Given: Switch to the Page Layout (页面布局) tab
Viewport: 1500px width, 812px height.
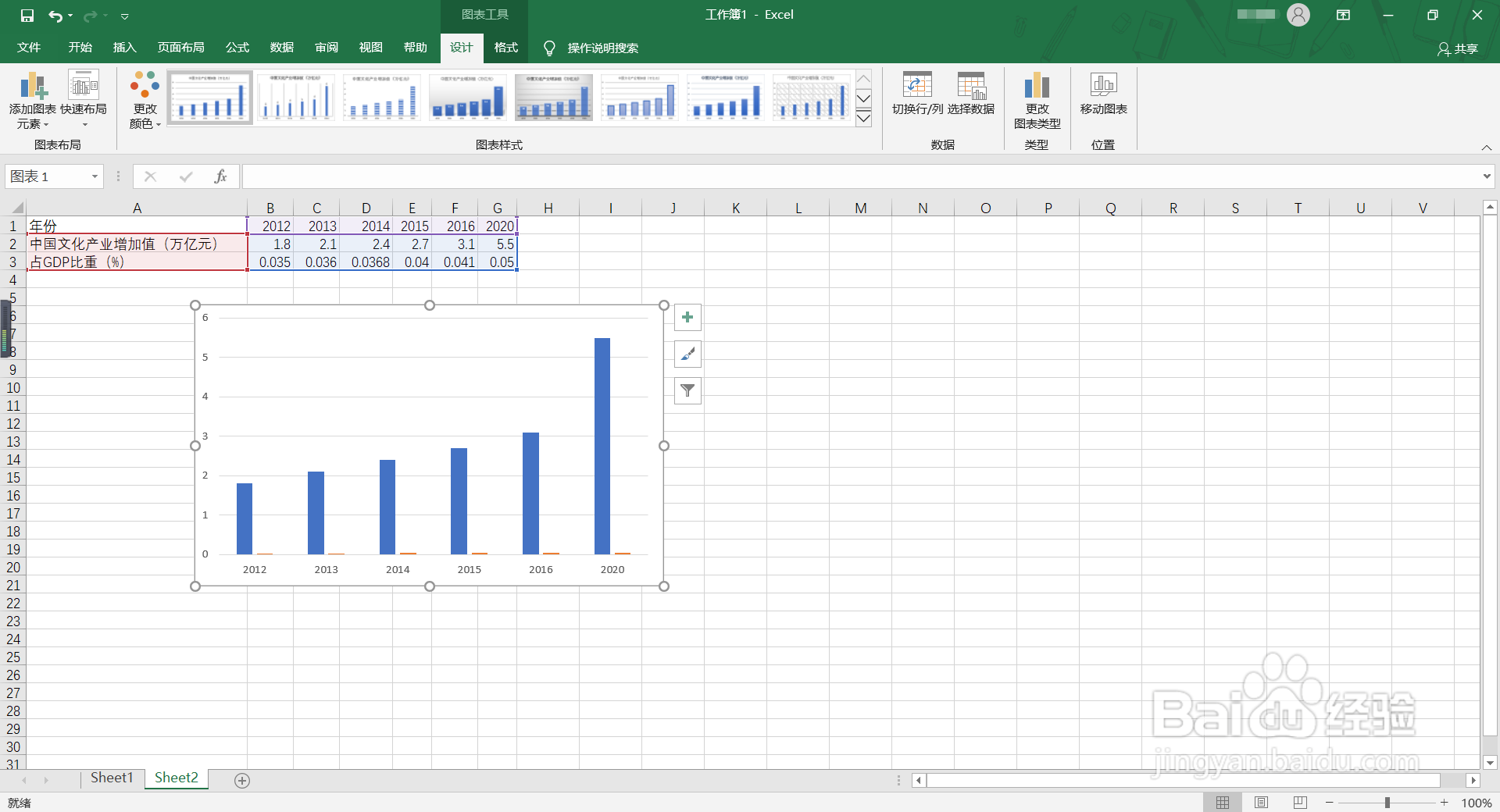Looking at the screenshot, I should pos(180,48).
